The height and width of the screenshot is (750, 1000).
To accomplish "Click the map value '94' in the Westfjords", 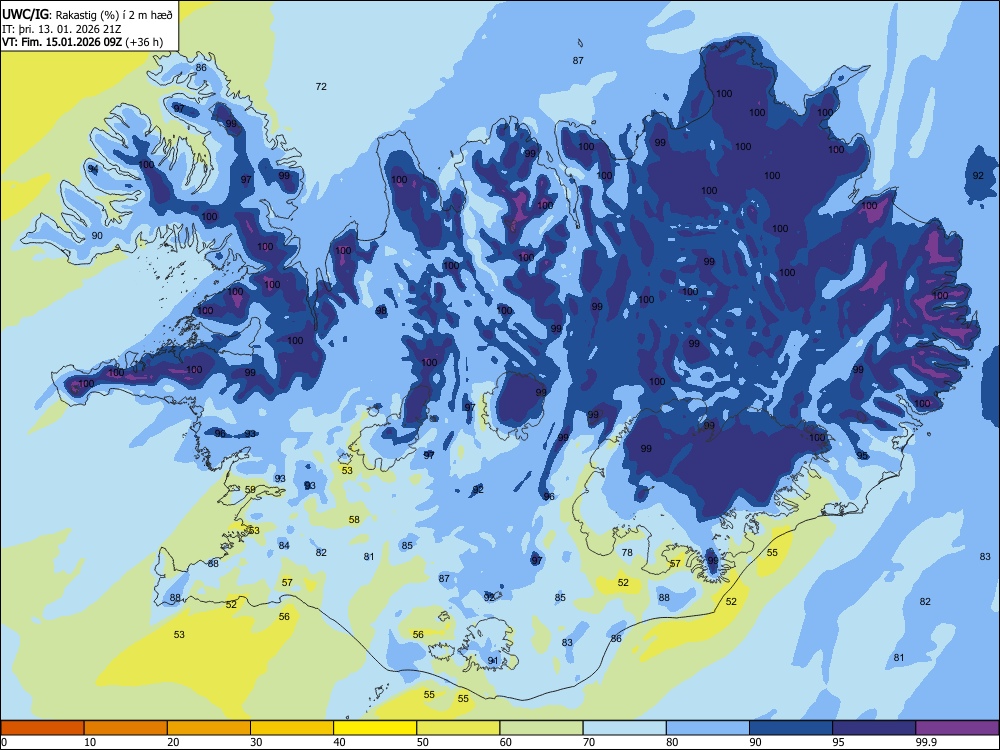I will 93,169.
